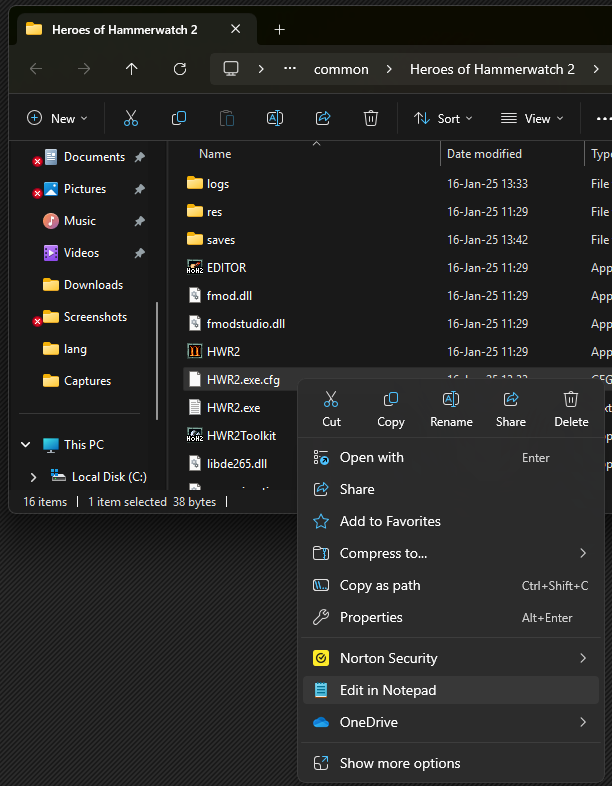Image resolution: width=612 pixels, height=786 pixels.
Task: Choose Edit in Notepad
Action: 451,690
